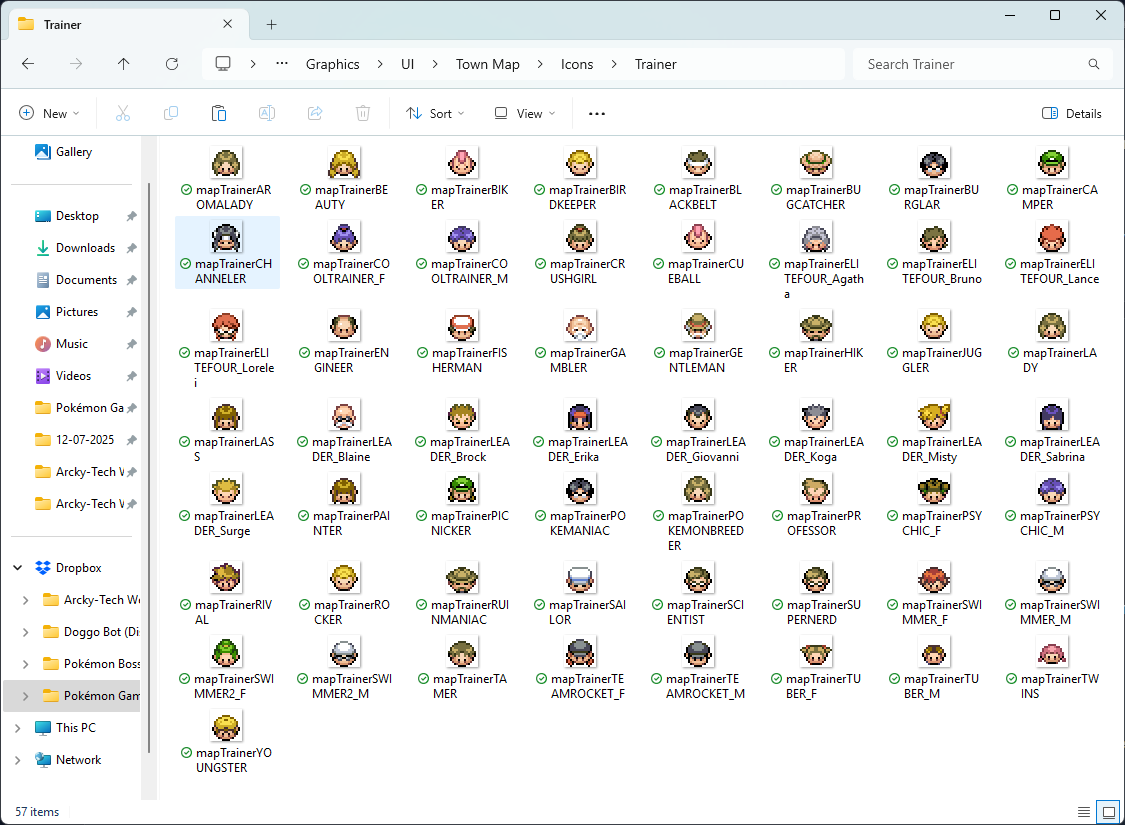1125x825 pixels.
Task: Click the Delete trash icon
Action: coord(363,113)
